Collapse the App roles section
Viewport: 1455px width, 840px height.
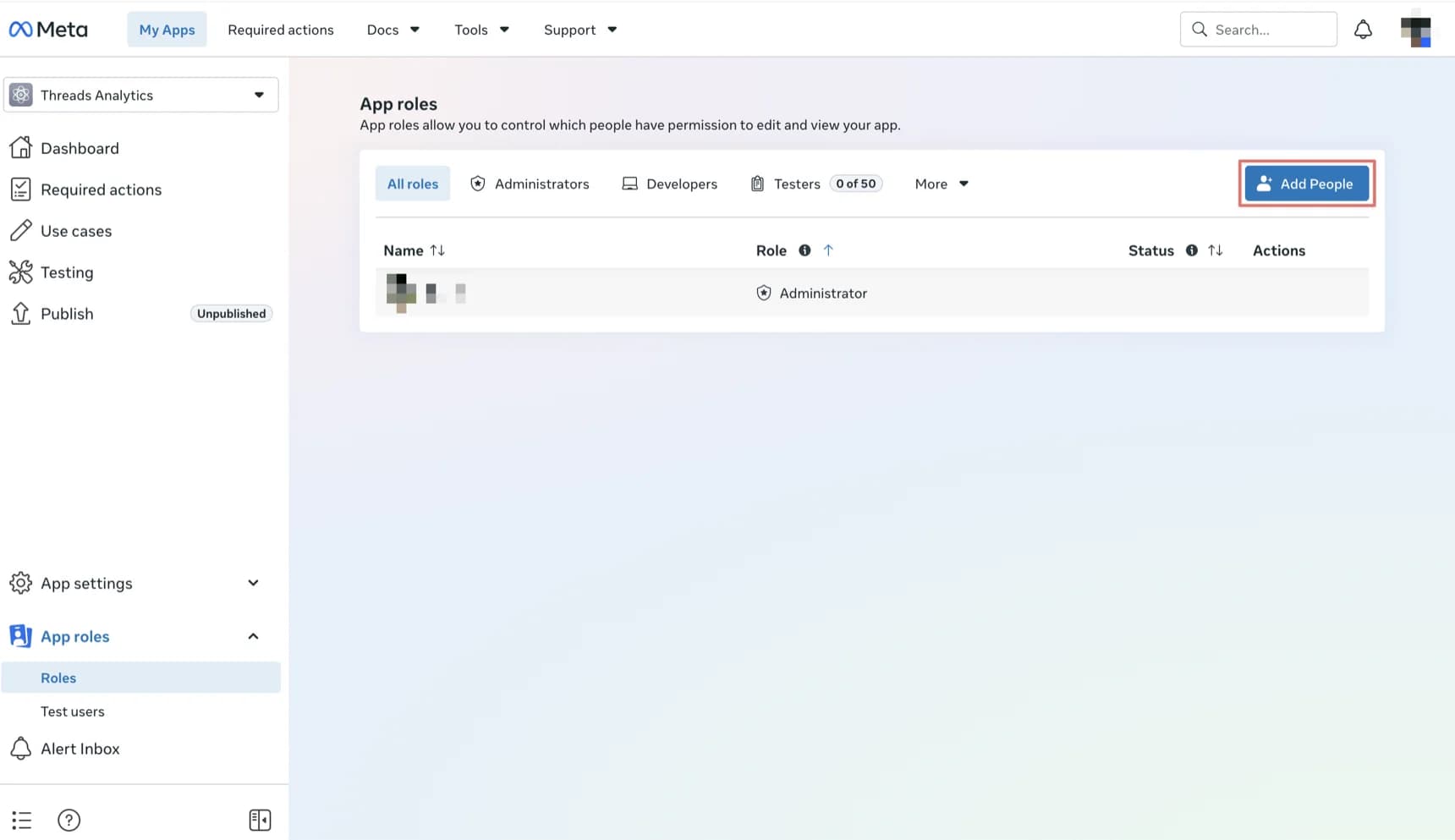[x=253, y=636]
